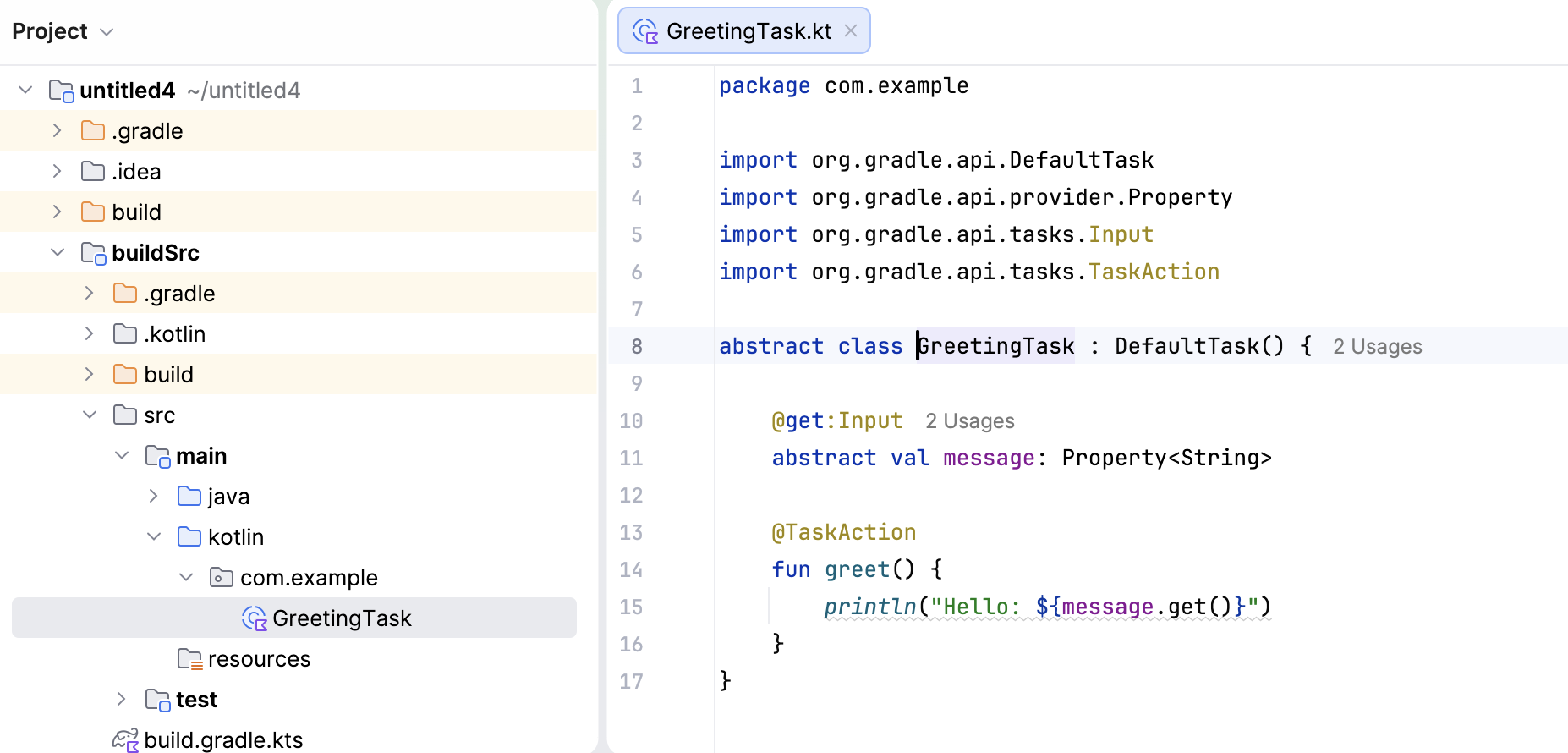Click the GreetingTask Kotlin class icon in tree
The width and height of the screenshot is (1568, 753).
coord(255,618)
